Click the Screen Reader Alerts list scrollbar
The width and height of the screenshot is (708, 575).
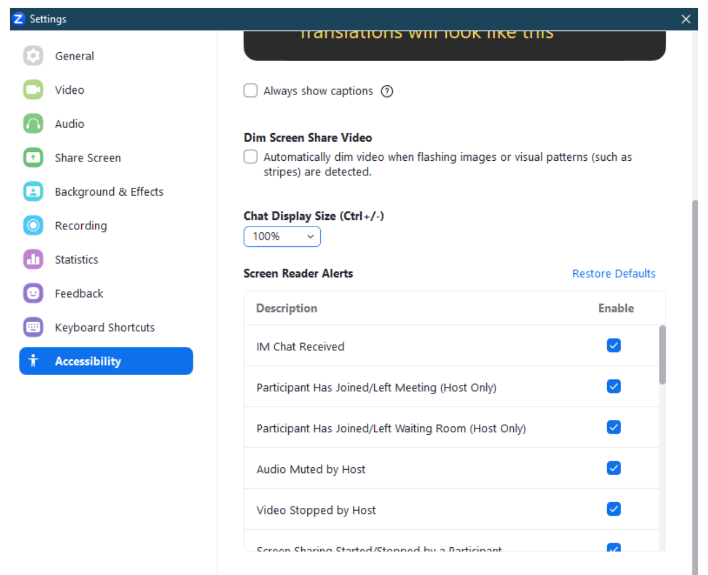coord(662,355)
